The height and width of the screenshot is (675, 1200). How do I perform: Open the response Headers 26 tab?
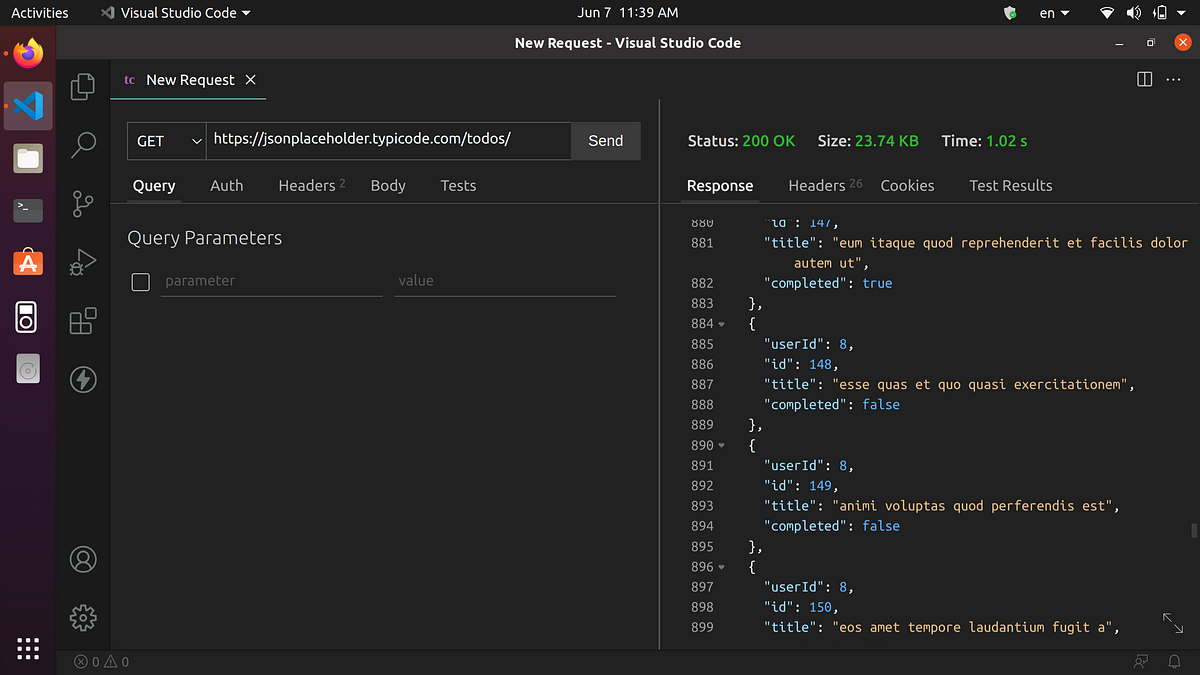(x=825, y=185)
